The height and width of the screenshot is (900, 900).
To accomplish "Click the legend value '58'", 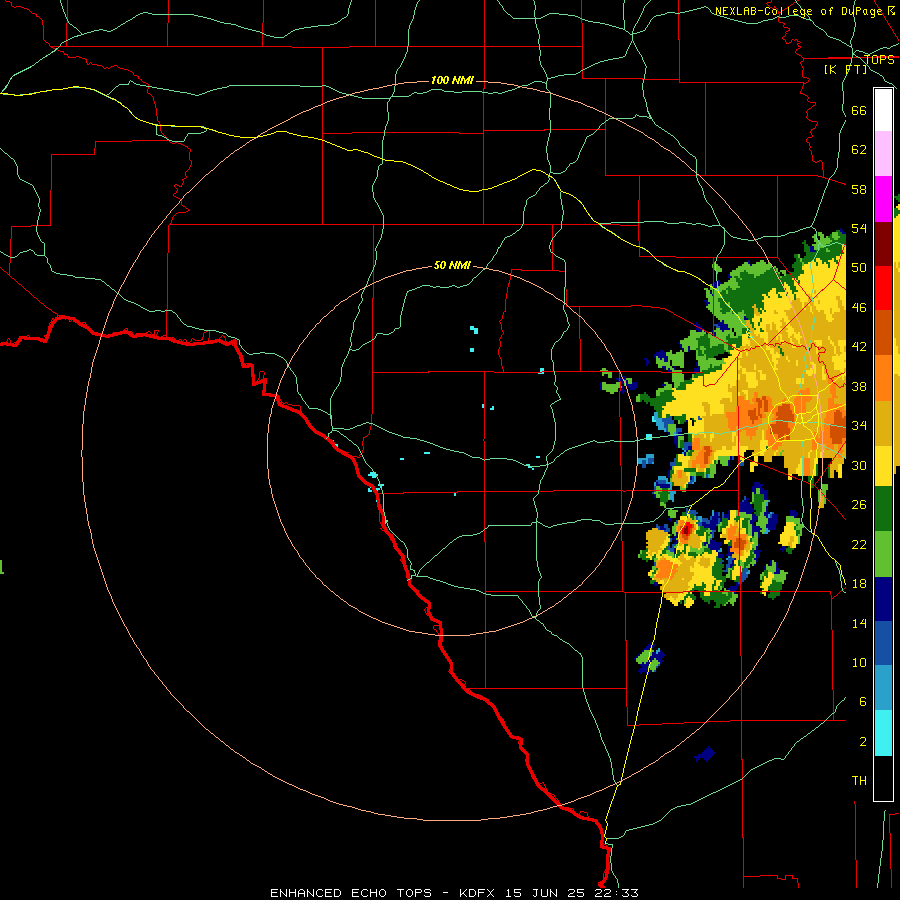I will tap(859, 189).
